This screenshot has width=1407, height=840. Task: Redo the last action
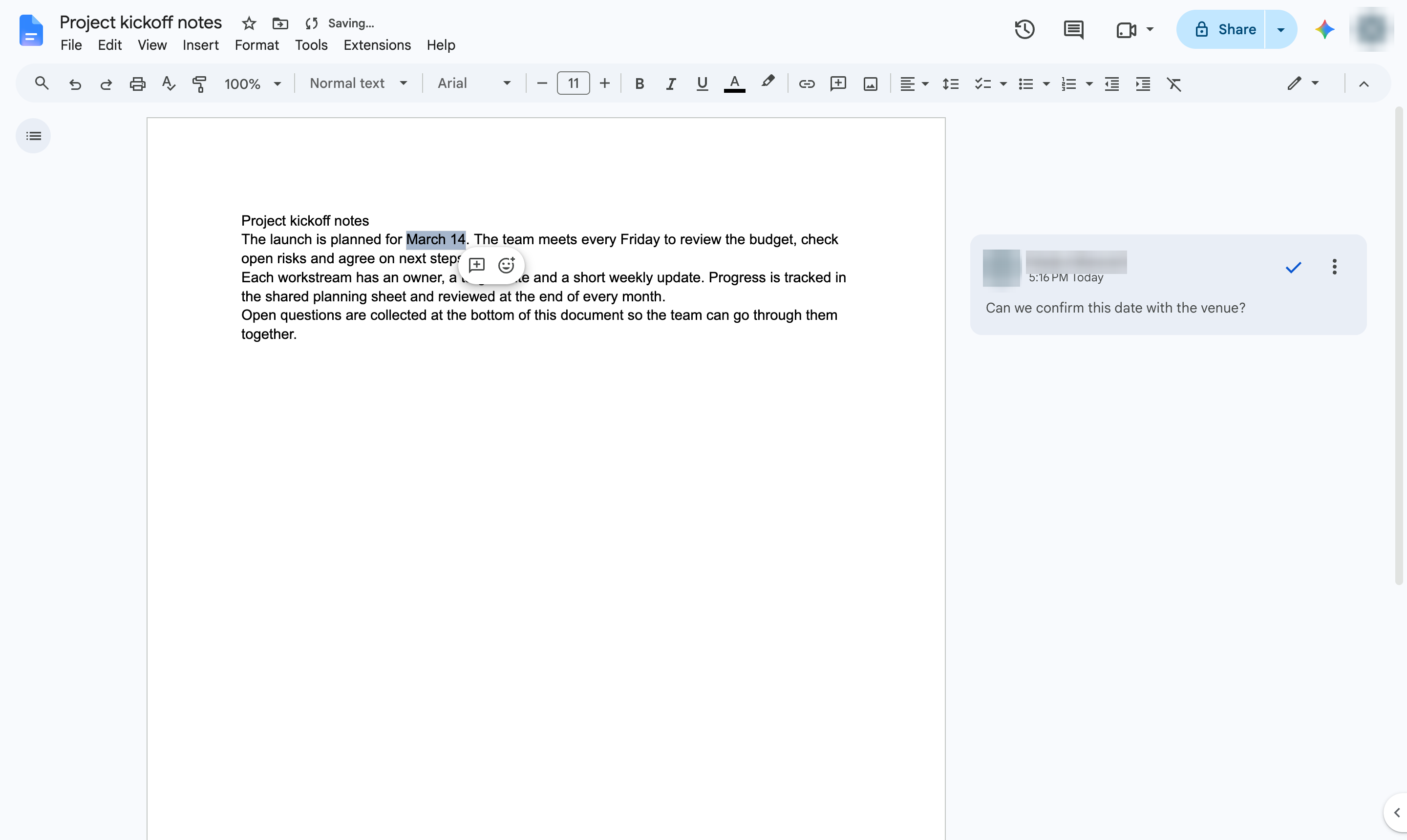(106, 84)
